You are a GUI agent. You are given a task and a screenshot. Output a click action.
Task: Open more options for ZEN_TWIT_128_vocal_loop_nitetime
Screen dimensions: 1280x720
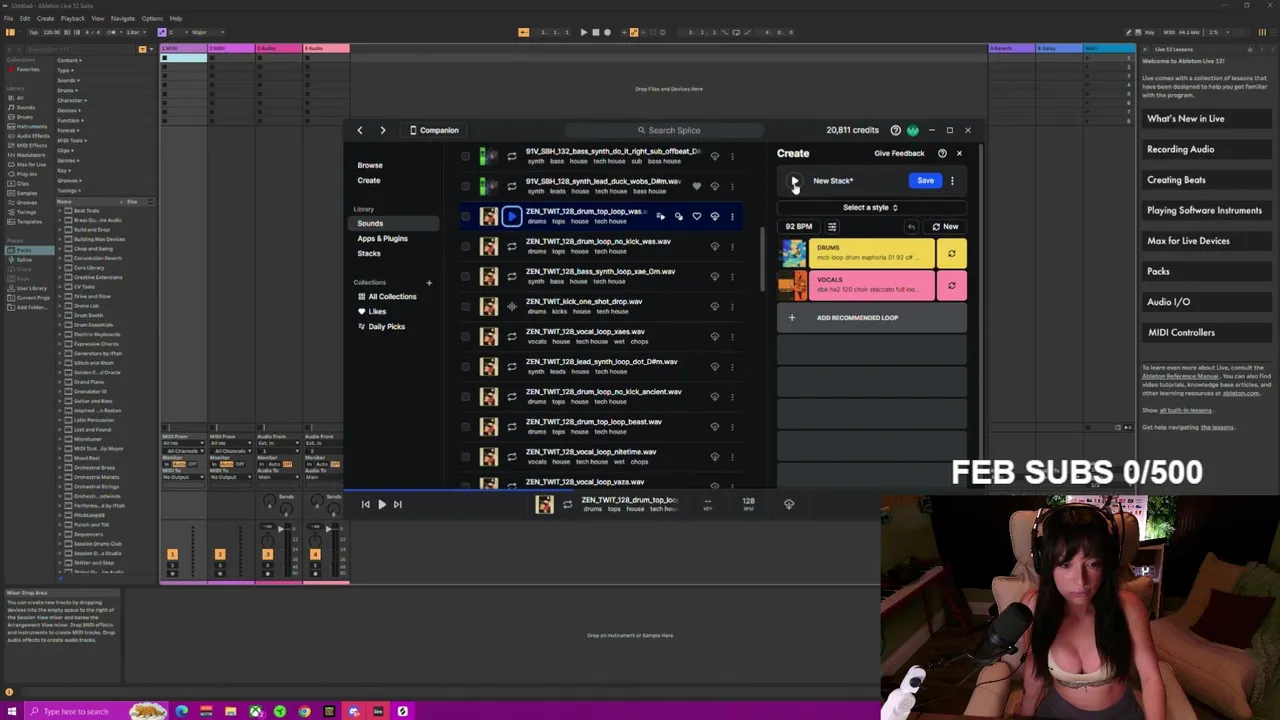point(732,457)
